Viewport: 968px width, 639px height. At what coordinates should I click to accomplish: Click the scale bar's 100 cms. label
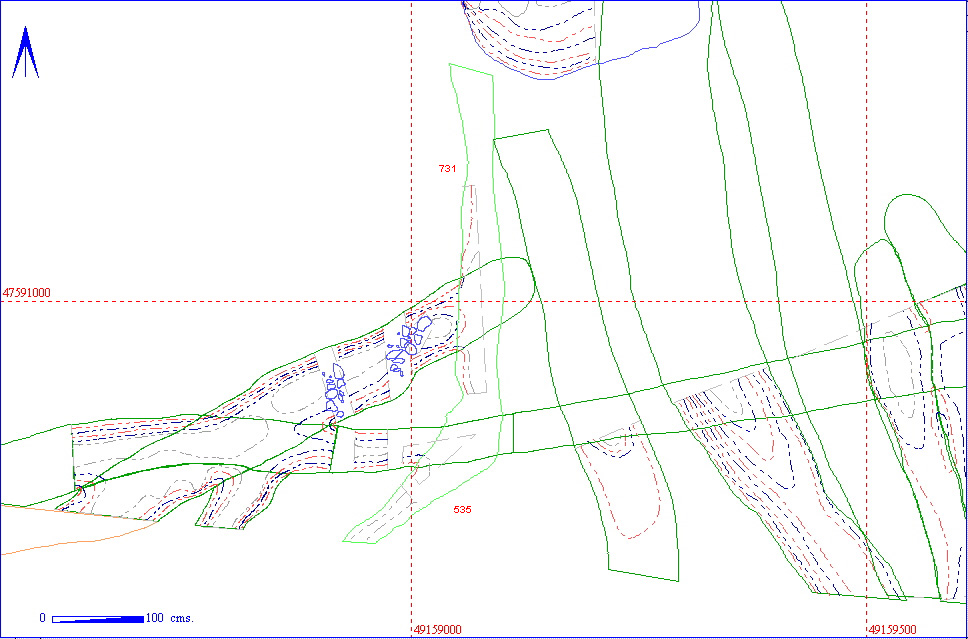click(170, 618)
